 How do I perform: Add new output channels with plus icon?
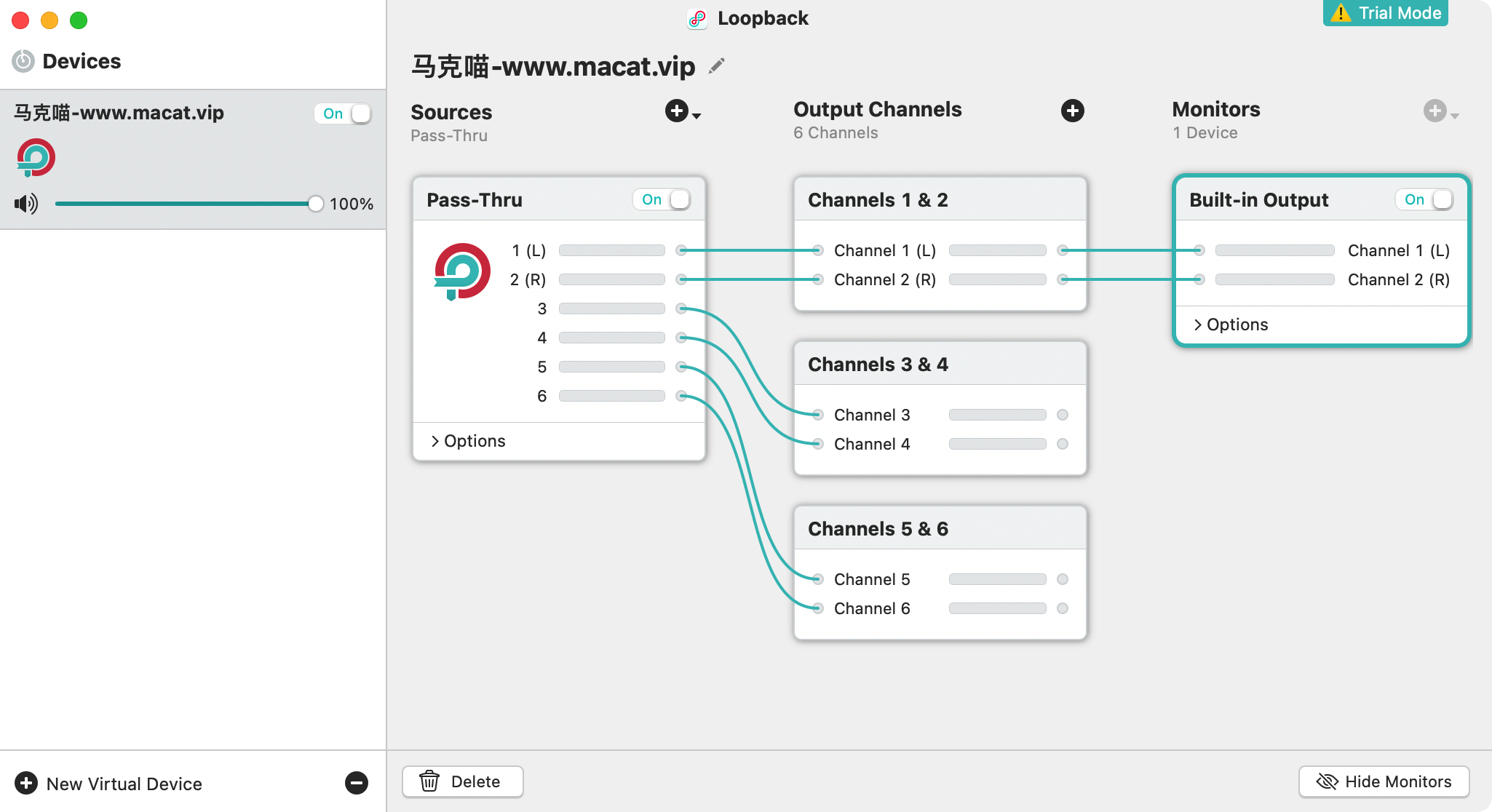pos(1072,111)
